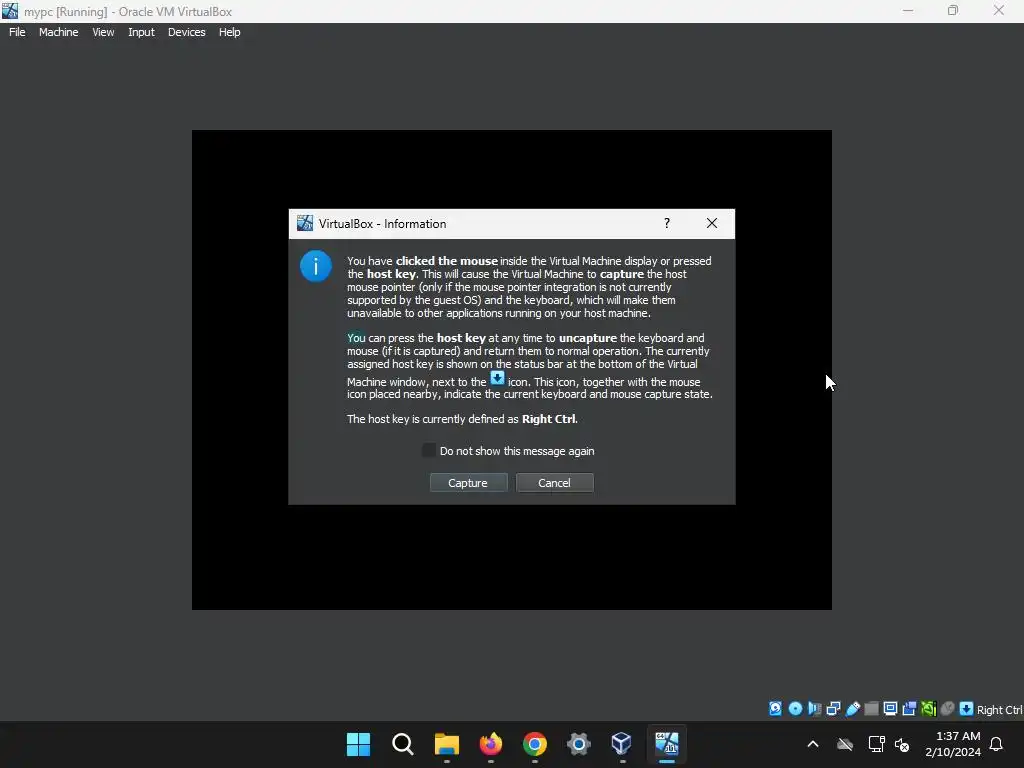The width and height of the screenshot is (1024, 768).
Task: Restore down the VirtualBox VM window
Action: coord(953,11)
